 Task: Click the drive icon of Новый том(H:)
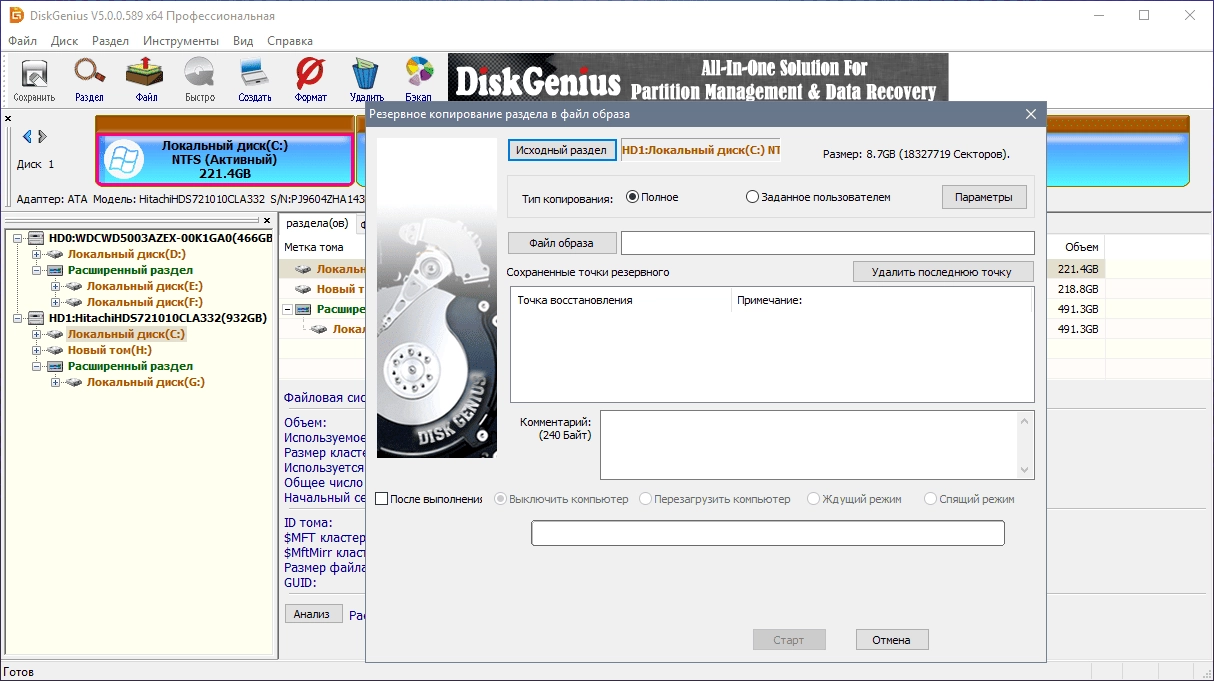[x=55, y=350]
